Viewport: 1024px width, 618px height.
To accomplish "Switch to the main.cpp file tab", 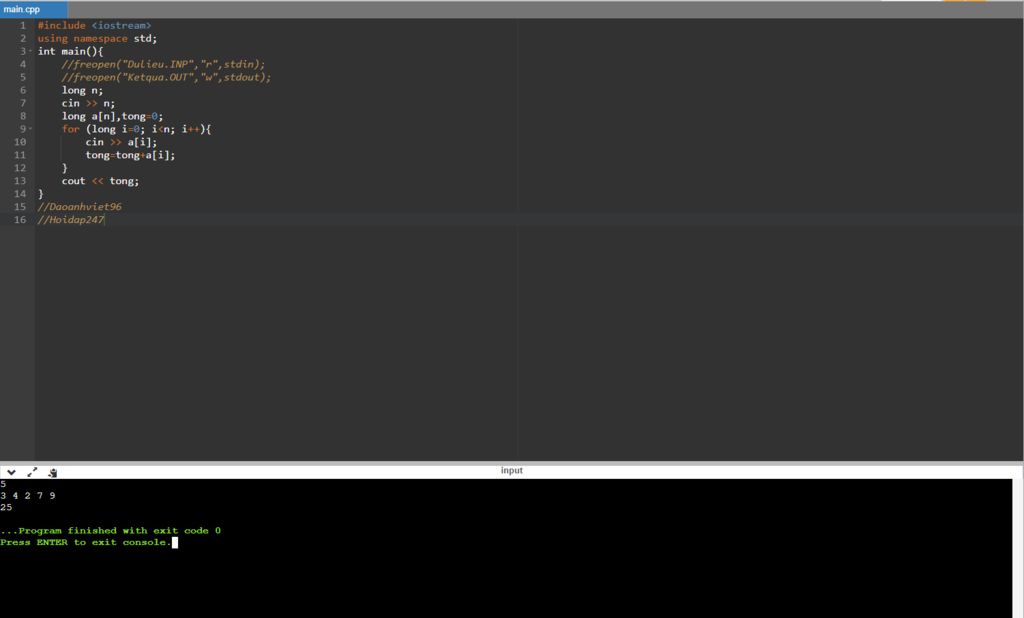I will (33, 9).
